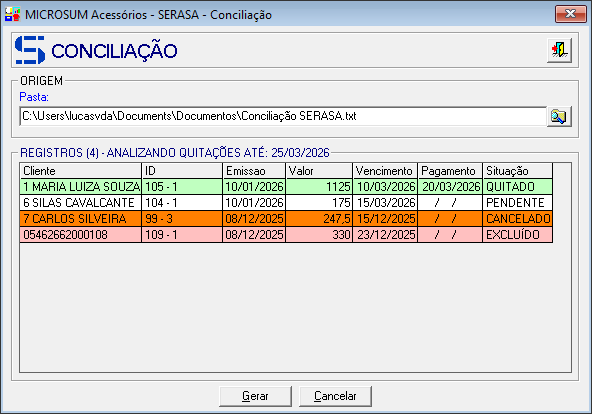Click the ID cell 104 - 1
Image resolution: width=592 pixels, height=414 pixels.
click(x=182, y=203)
